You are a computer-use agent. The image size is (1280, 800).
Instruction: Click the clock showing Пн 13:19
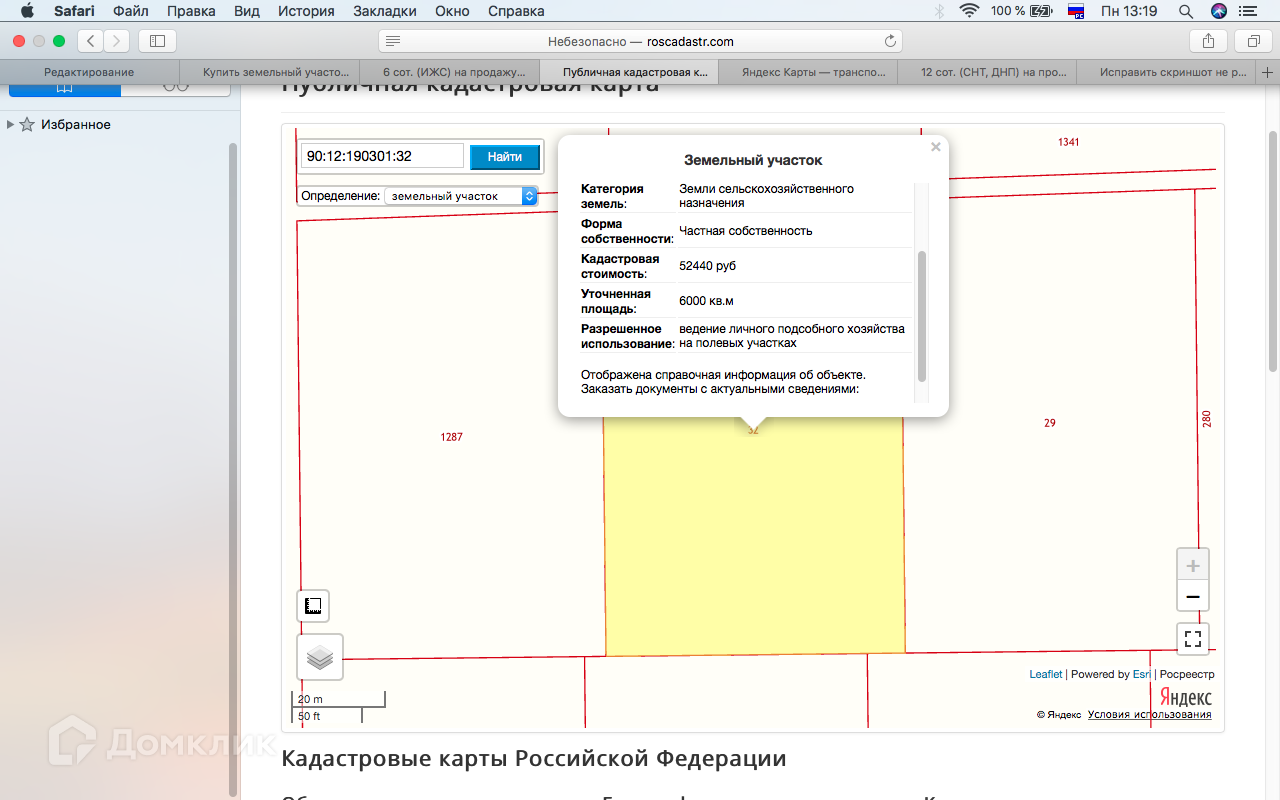point(1129,11)
